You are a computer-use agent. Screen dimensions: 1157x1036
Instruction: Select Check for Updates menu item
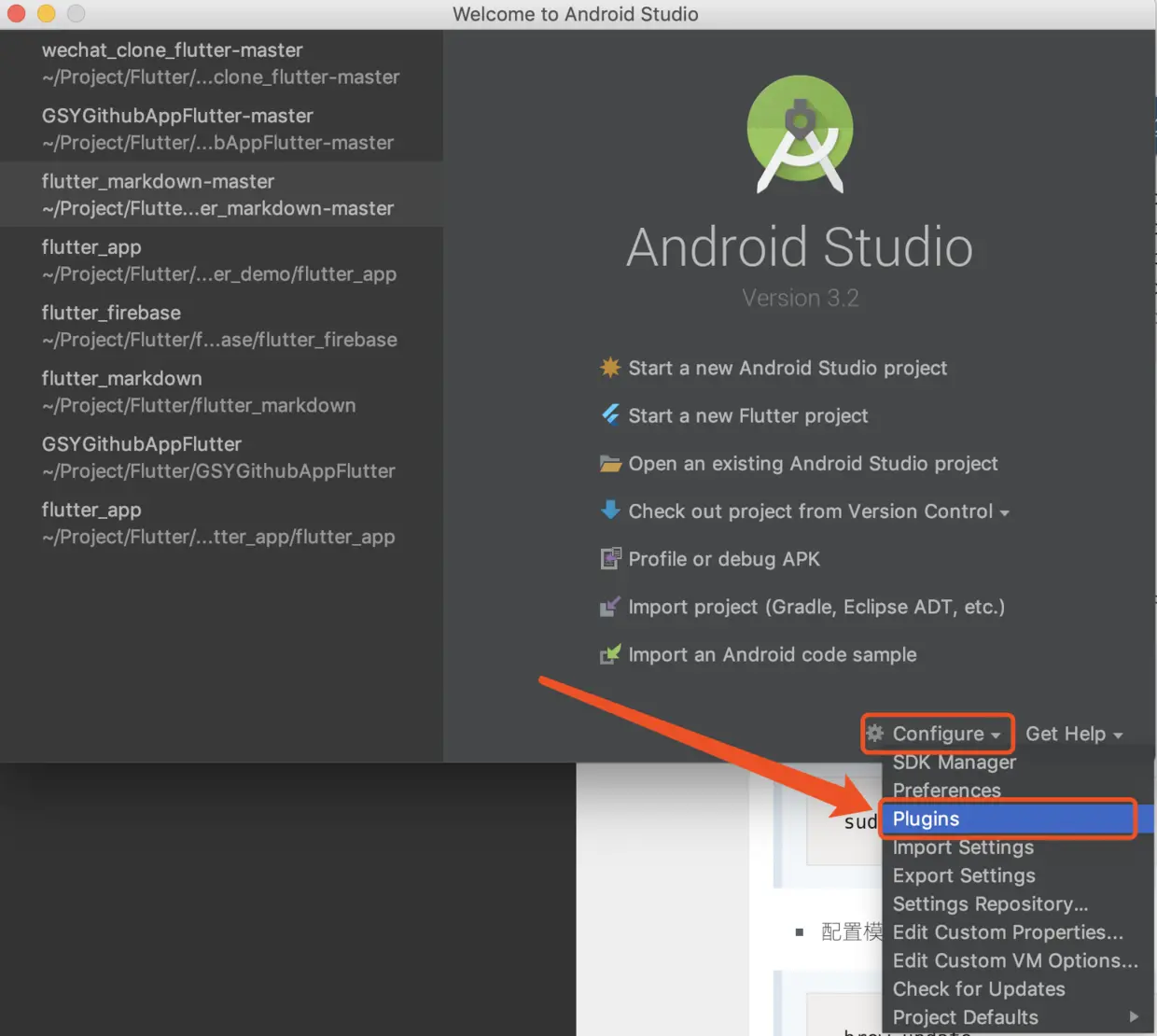1018,988
